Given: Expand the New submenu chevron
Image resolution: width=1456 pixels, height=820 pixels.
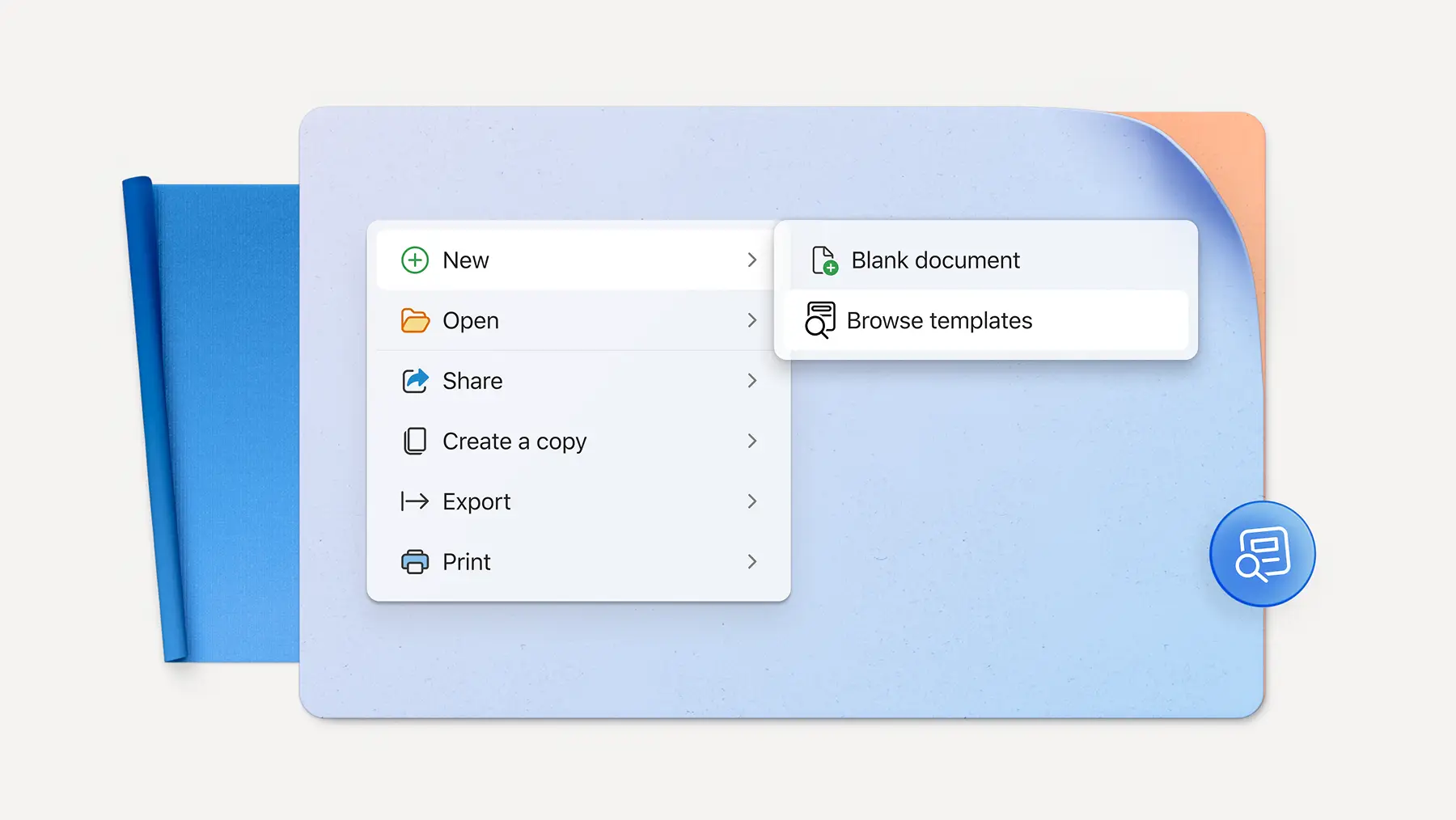Looking at the screenshot, I should pos(752,260).
